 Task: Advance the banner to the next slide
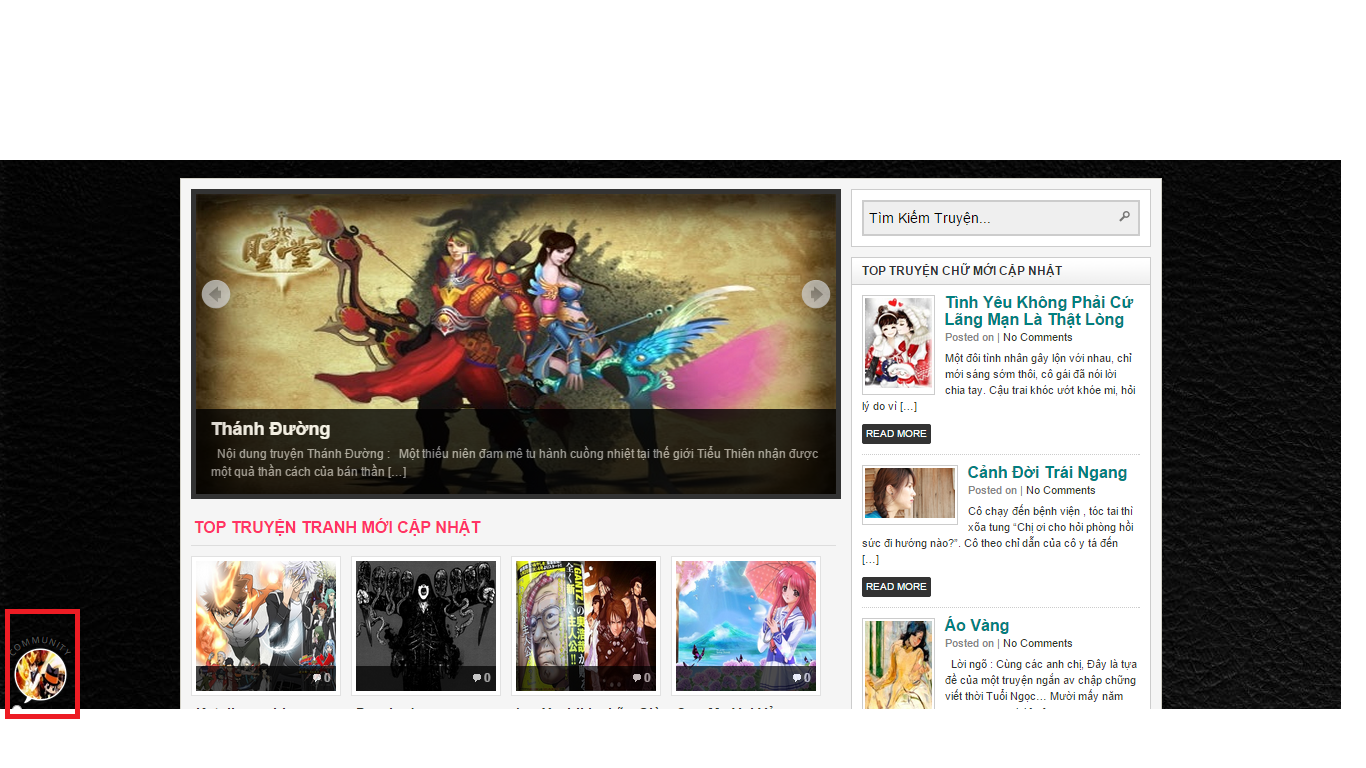pyautogui.click(x=816, y=294)
